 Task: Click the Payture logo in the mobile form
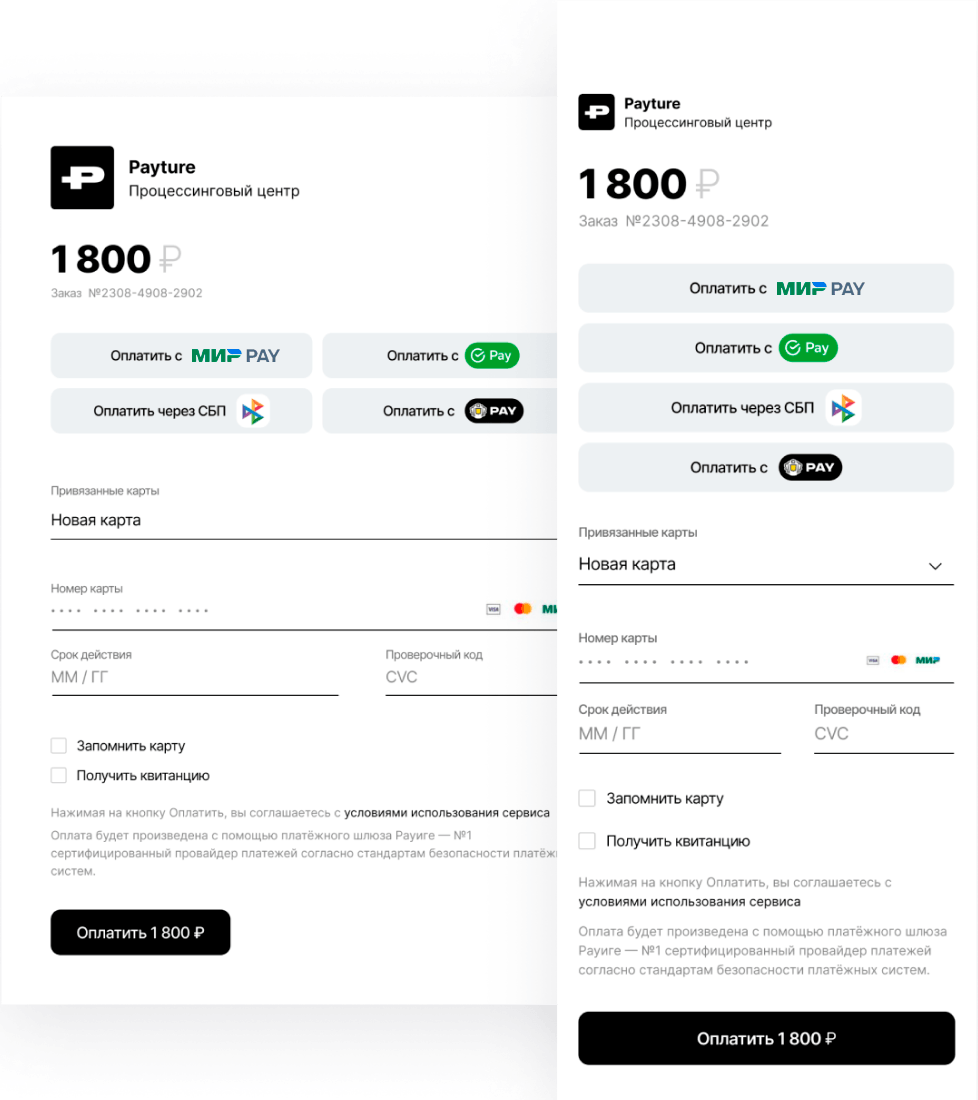coord(596,112)
